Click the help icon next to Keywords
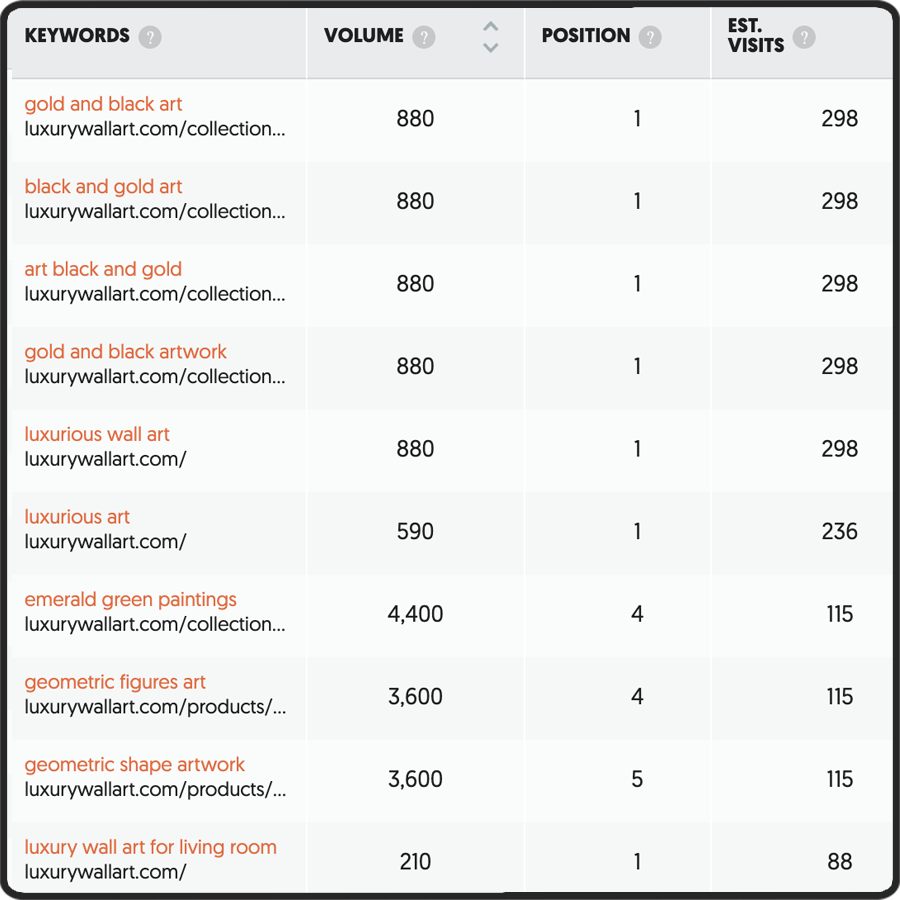This screenshot has height=900, width=900. tap(150, 38)
